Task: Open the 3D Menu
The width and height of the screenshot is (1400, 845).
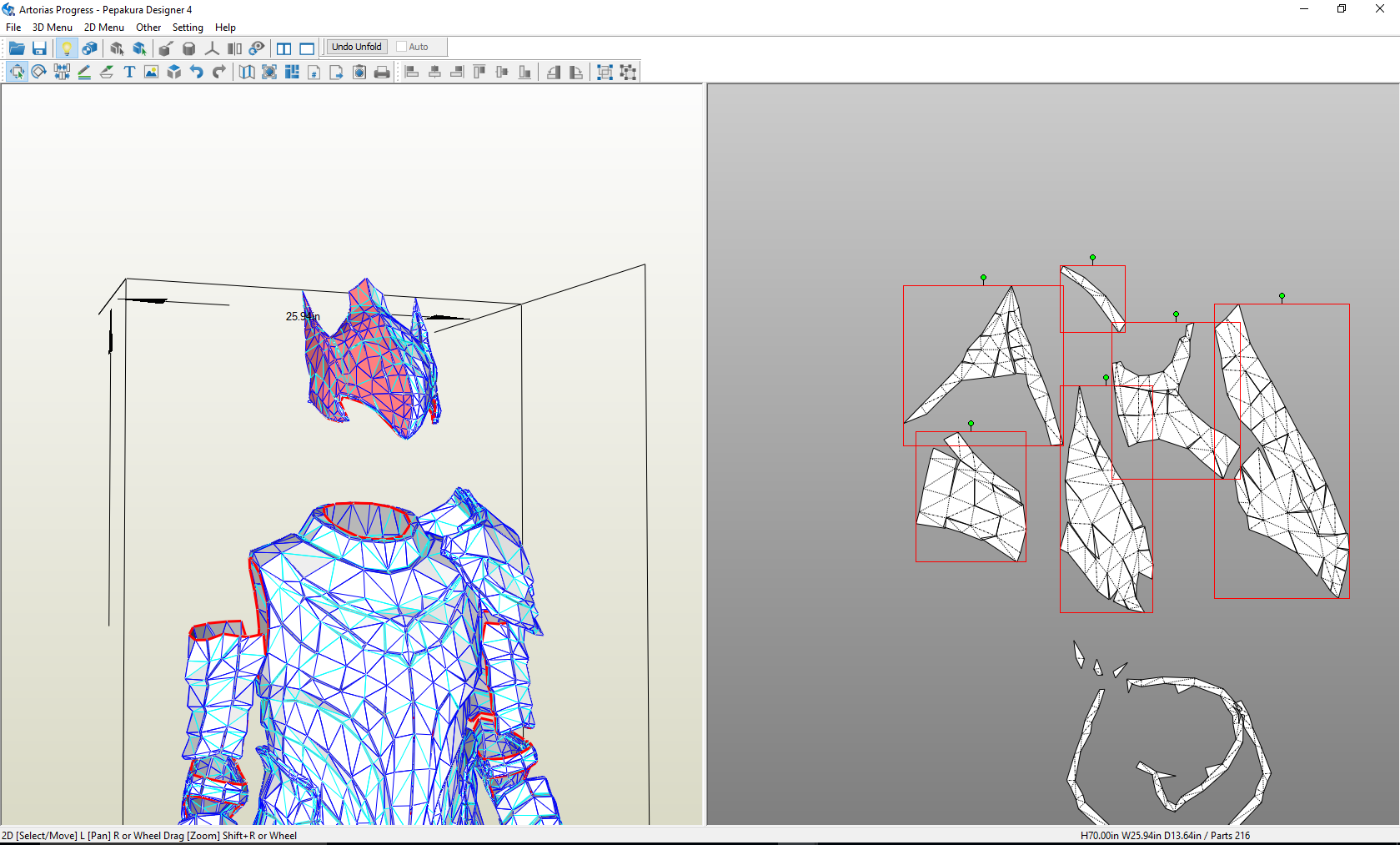Action: coord(53,28)
